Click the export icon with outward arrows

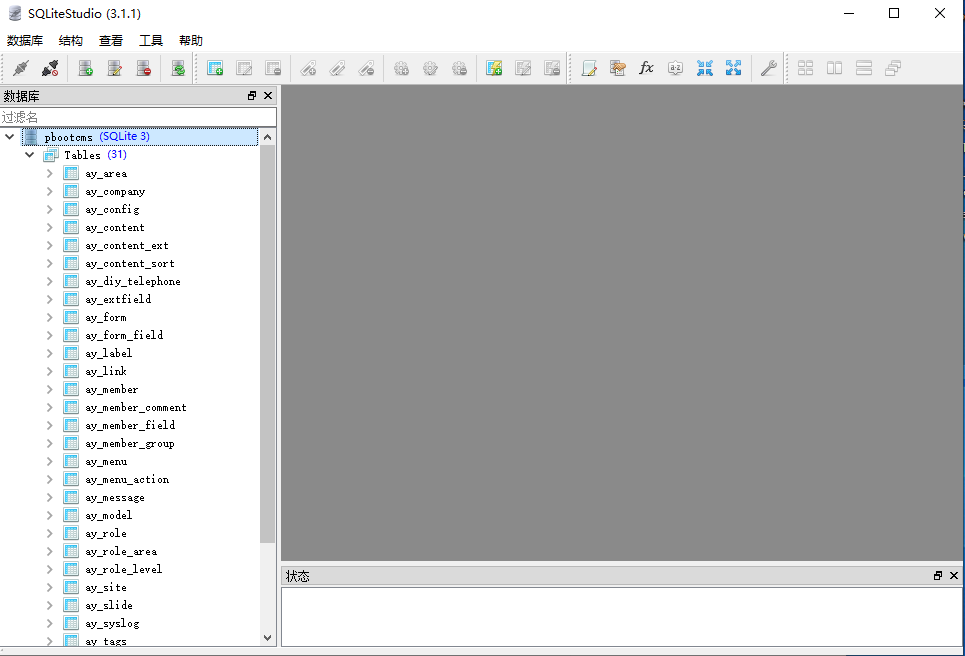pos(734,68)
